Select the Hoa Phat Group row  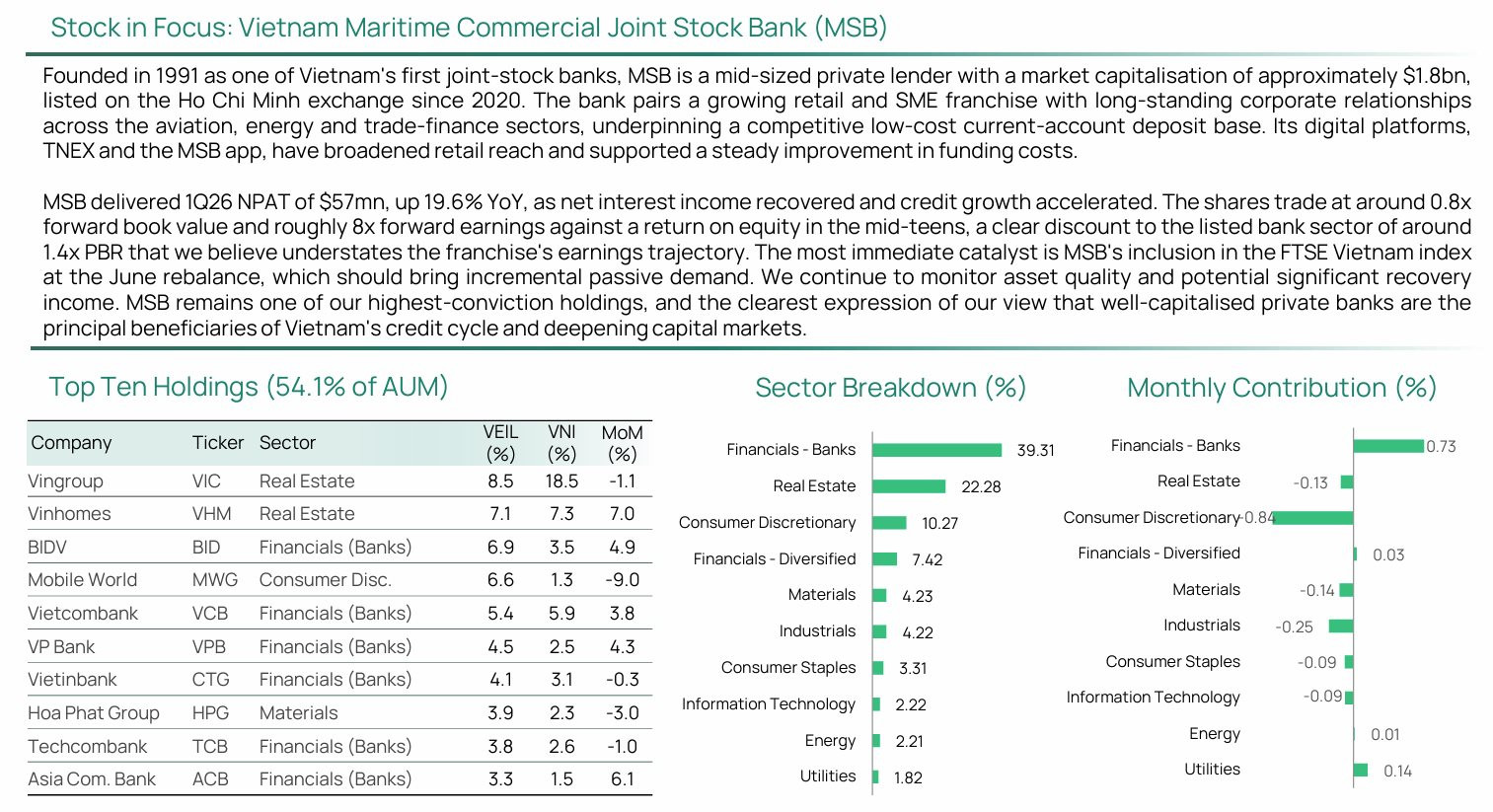coord(339,713)
